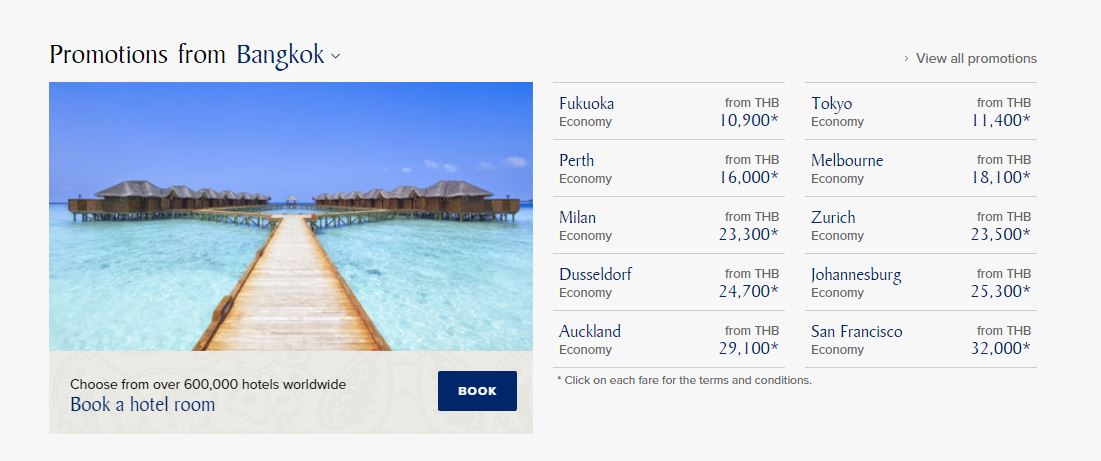Click the 32,000* price for San Francisco
1101x461 pixels.
[1001, 349]
